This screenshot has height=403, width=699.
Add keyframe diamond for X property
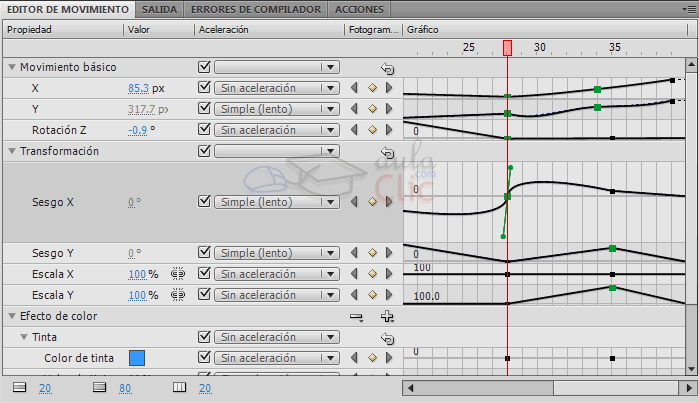(x=373, y=88)
